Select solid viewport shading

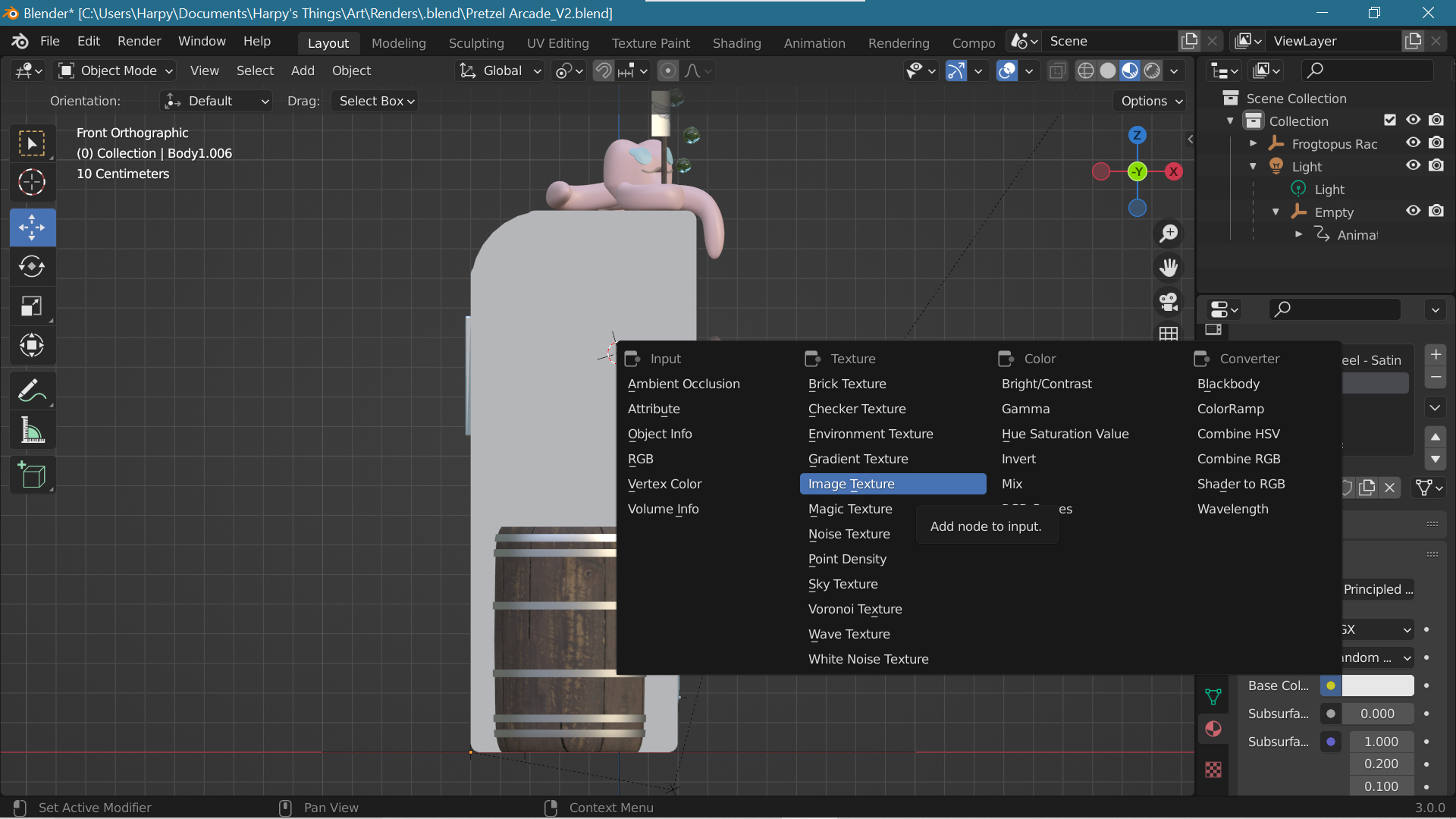pos(1108,71)
